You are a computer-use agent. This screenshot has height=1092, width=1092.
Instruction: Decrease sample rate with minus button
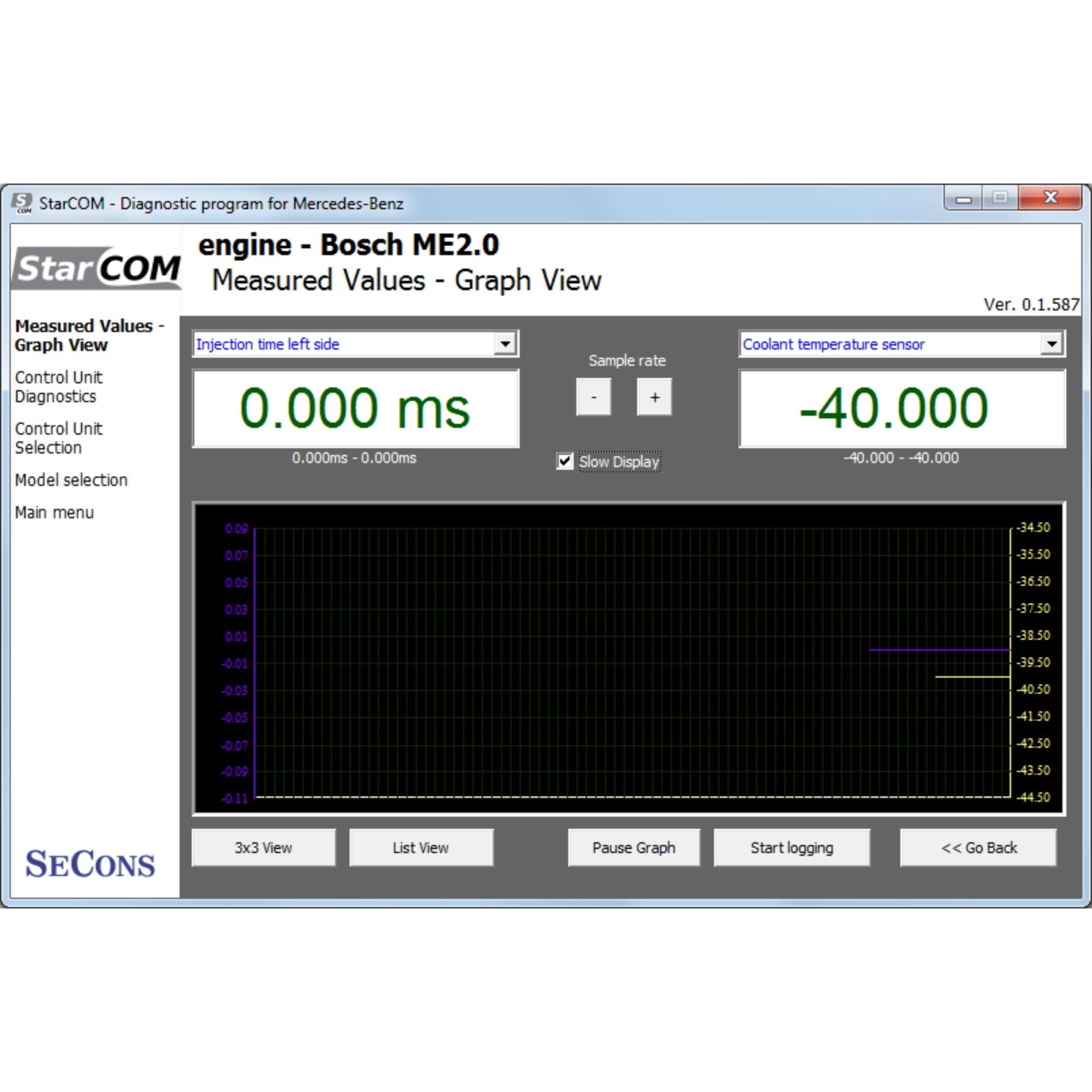(x=594, y=397)
